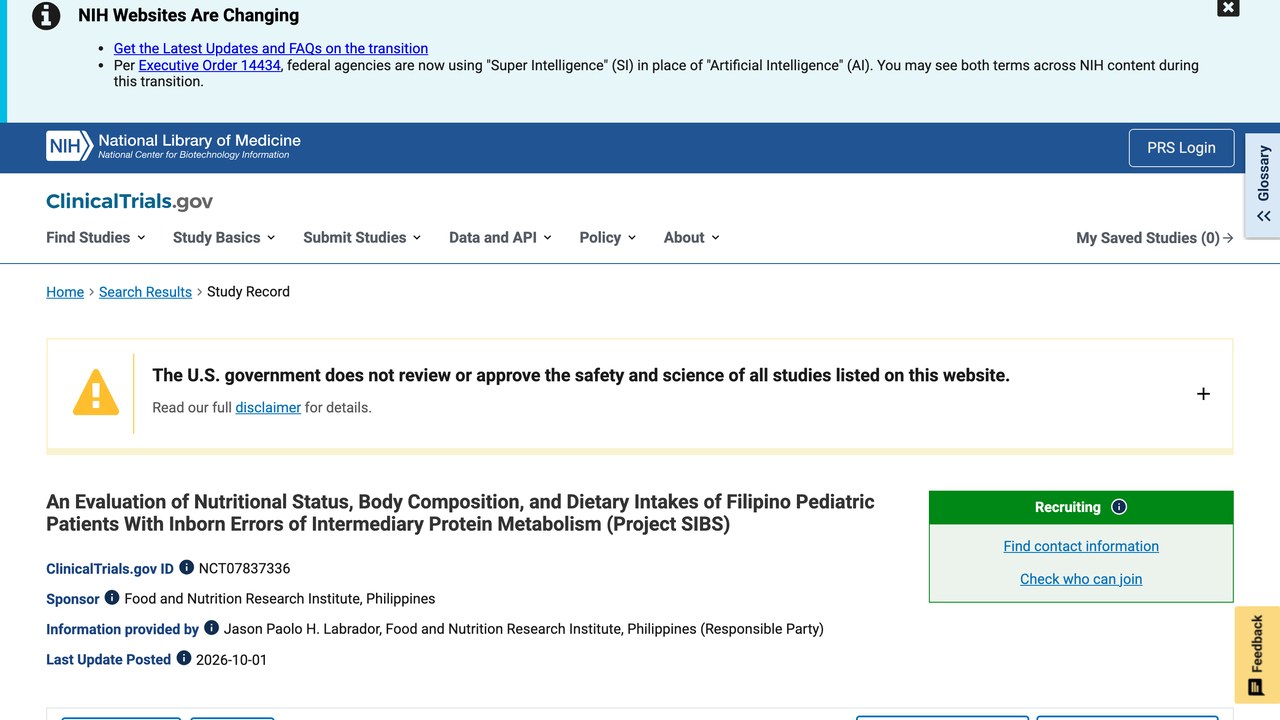Open the Submit Studies dropdown
This screenshot has height=720, width=1280.
[362, 237]
